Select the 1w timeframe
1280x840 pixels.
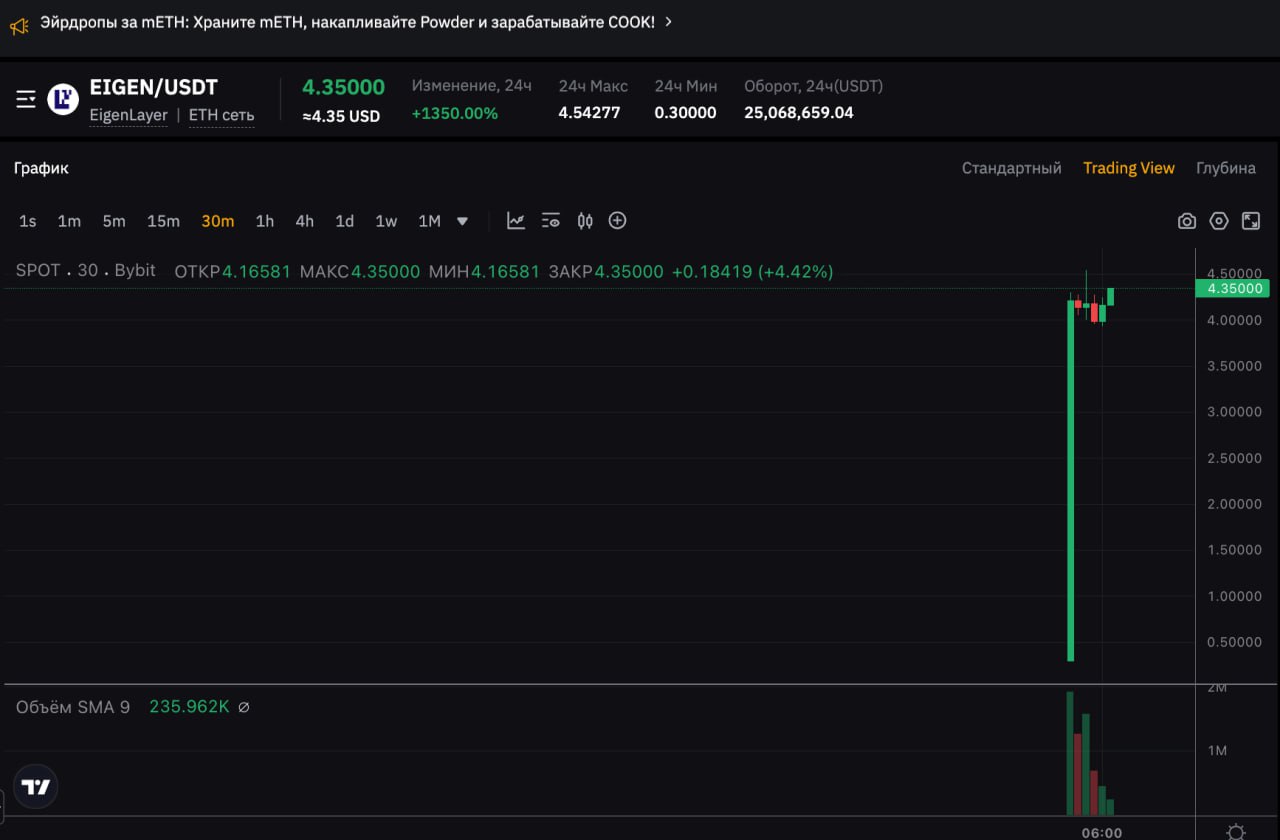pyautogui.click(x=386, y=221)
